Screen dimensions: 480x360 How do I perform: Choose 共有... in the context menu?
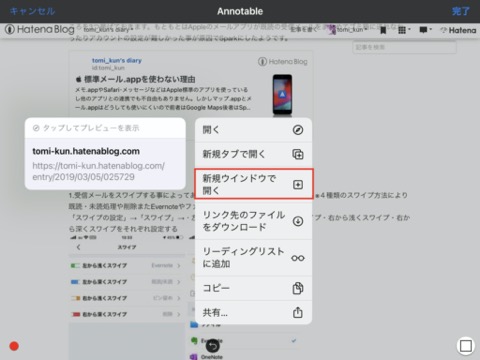click(x=253, y=312)
